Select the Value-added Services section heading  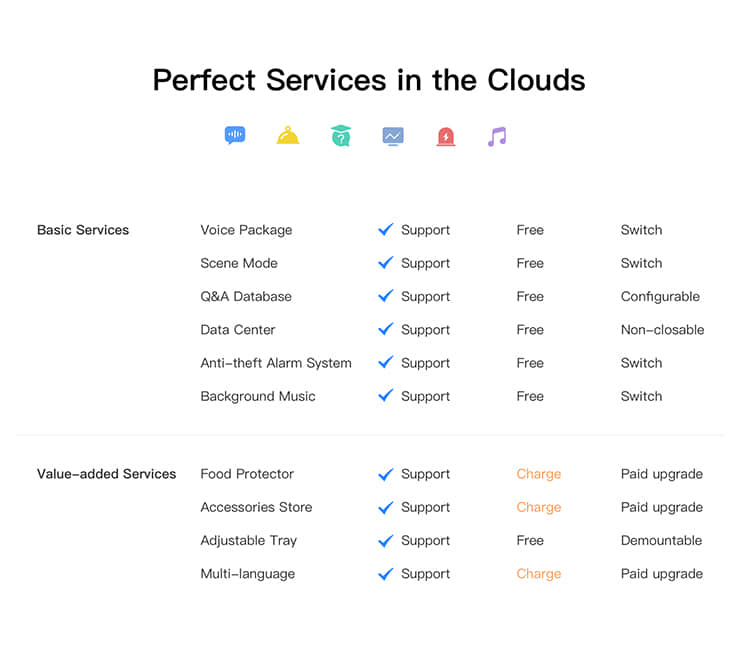click(107, 474)
